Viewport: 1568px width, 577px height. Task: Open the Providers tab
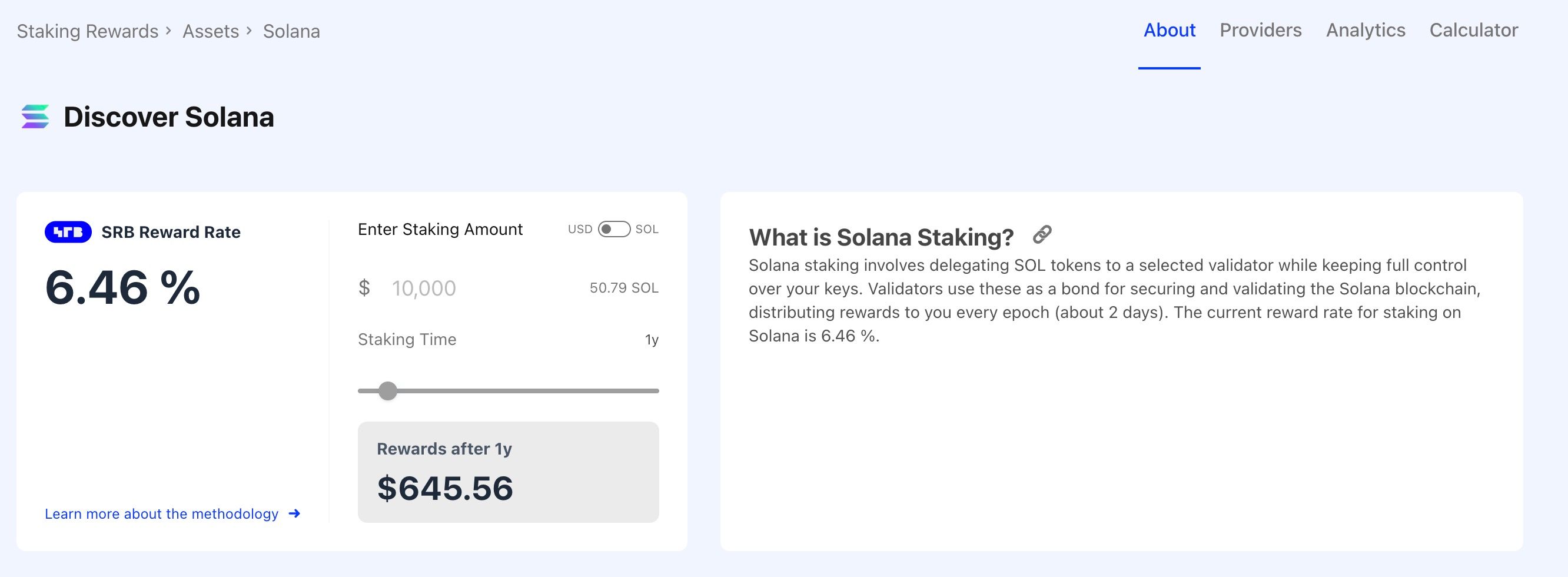point(1260,31)
